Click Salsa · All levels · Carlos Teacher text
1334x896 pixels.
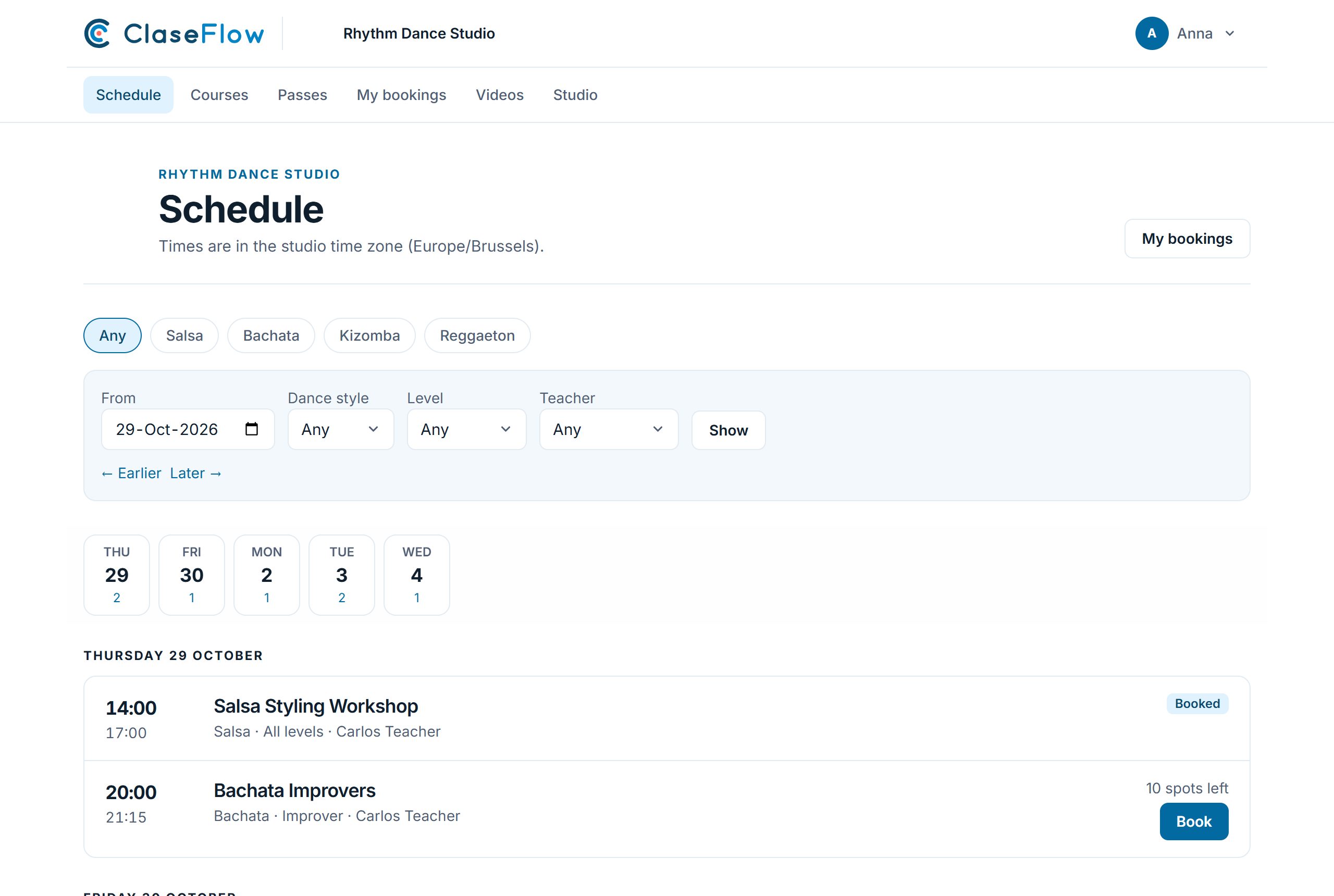[327, 731]
